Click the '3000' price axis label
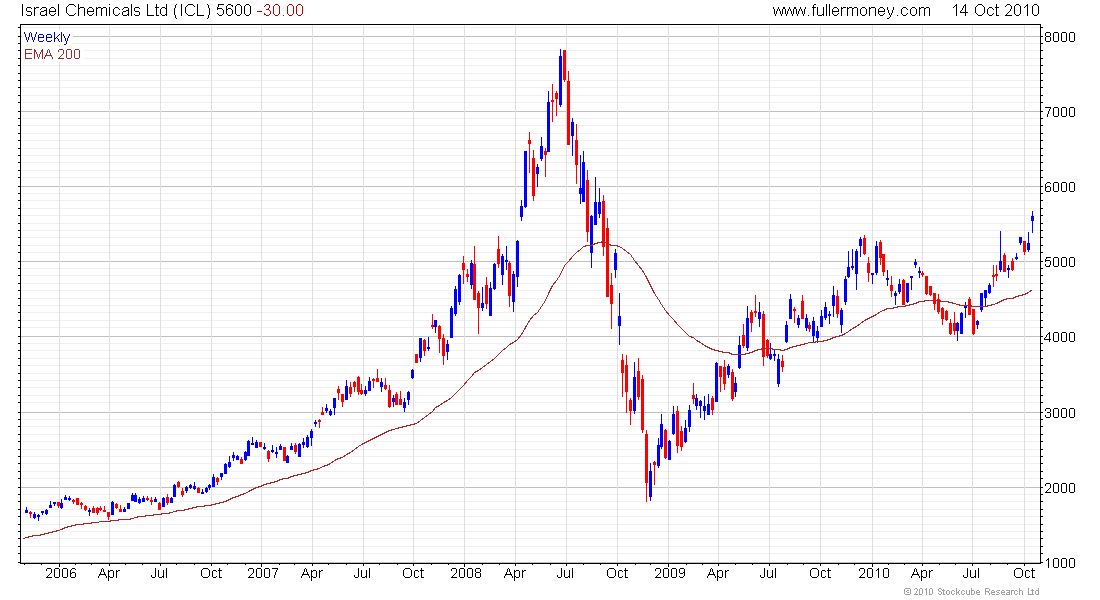 [1060, 413]
